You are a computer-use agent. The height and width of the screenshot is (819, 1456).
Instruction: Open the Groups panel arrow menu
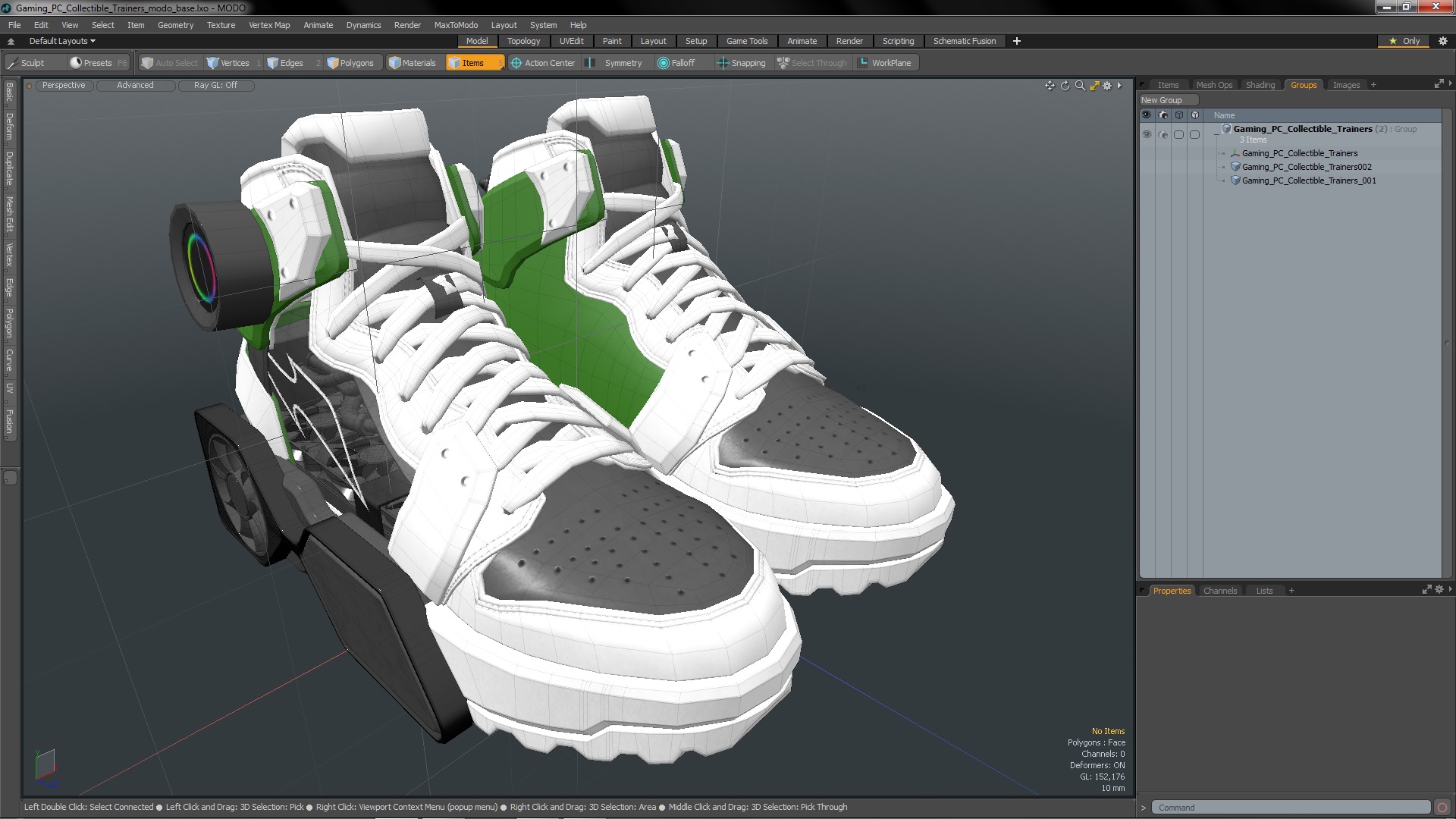tap(1450, 83)
